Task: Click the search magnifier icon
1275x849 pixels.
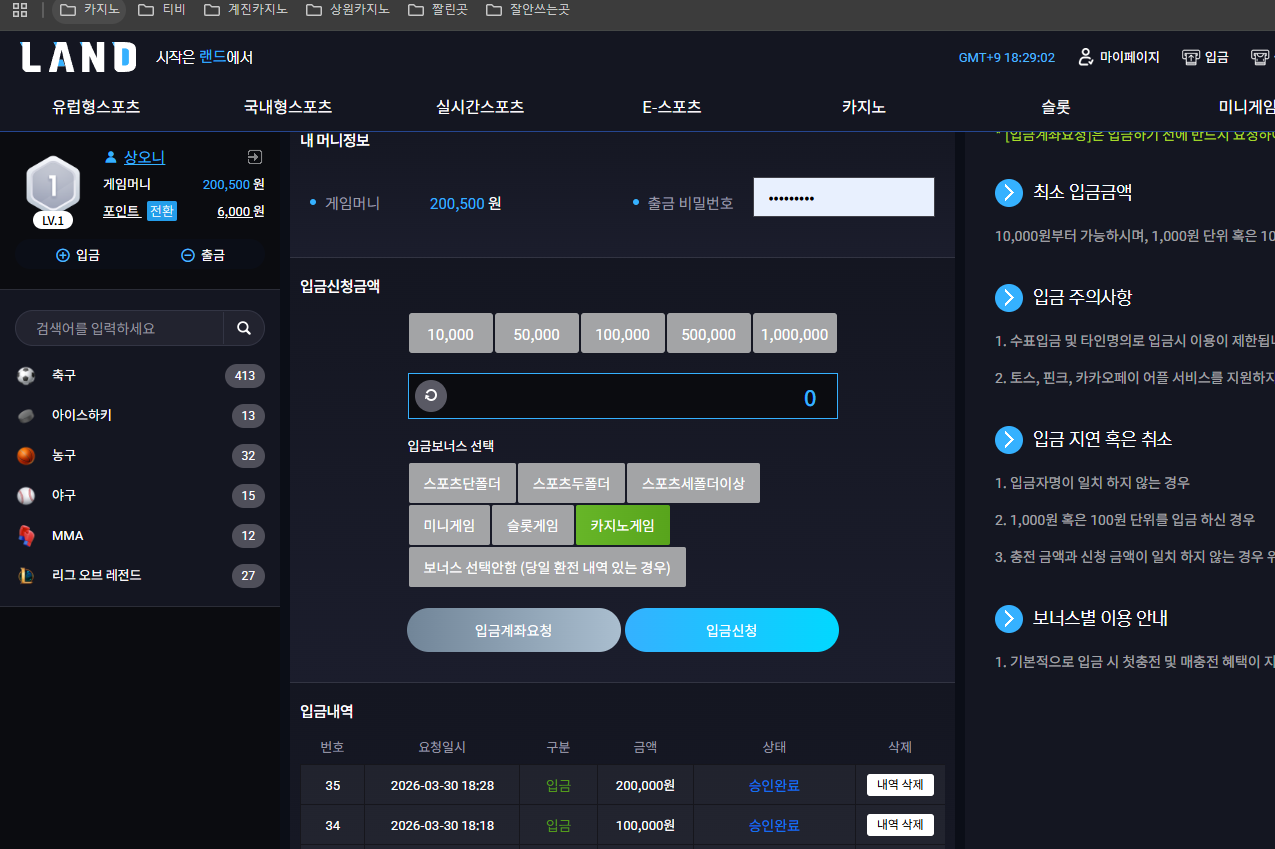Action: pos(243,328)
